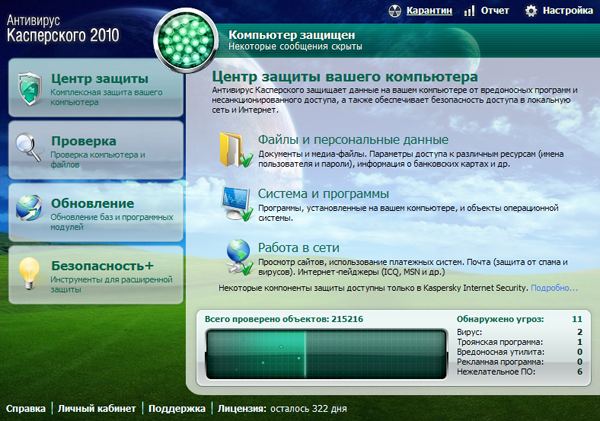Click the Всего проверено объектов: 215216 text
This screenshot has width=600, height=421.
point(284,319)
